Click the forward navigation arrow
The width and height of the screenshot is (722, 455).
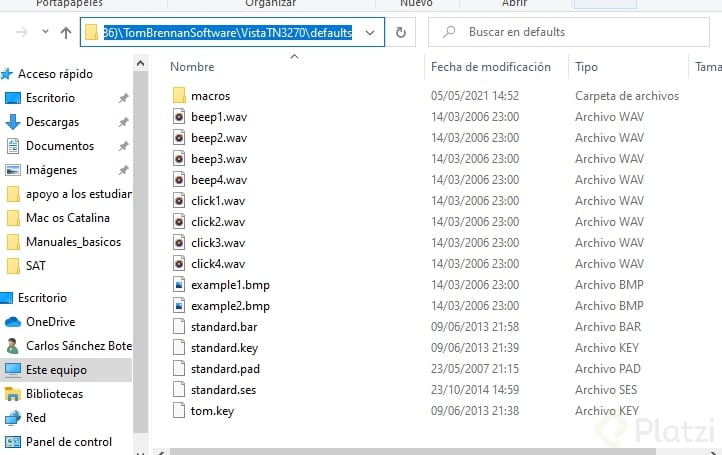coord(22,32)
